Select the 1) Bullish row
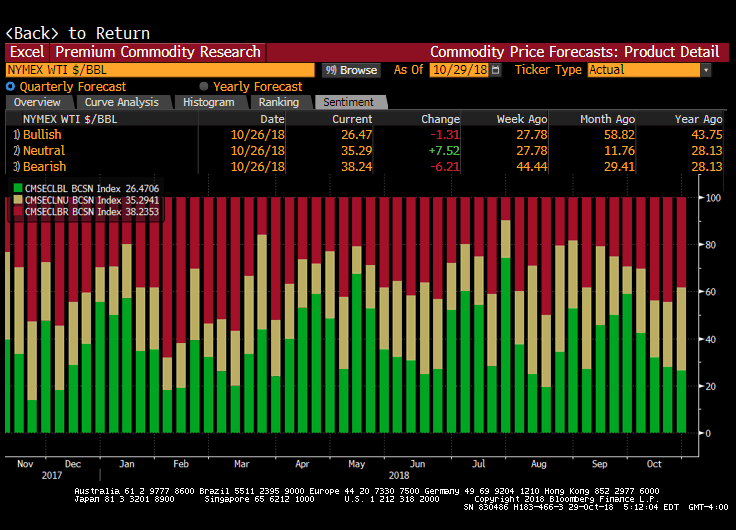This screenshot has width=736, height=530. [364, 135]
